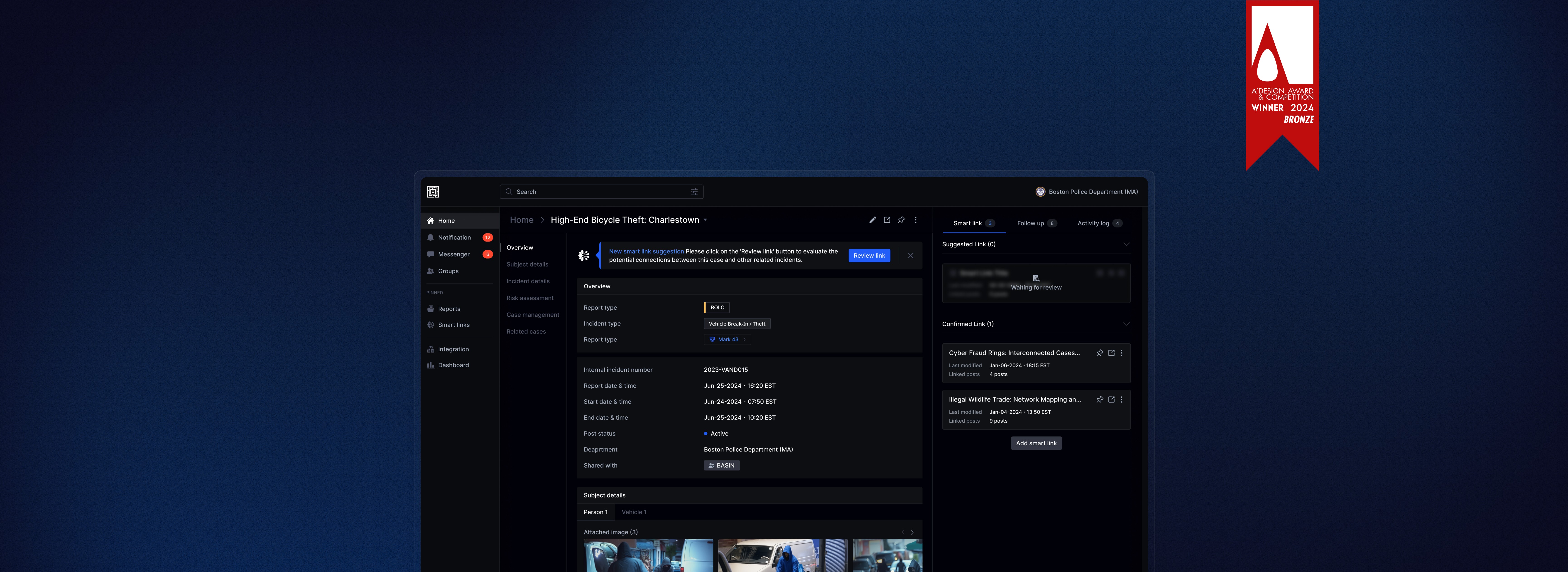This screenshot has width=1568, height=572.
Task: Jump to Subject details in case nav
Action: point(527,264)
